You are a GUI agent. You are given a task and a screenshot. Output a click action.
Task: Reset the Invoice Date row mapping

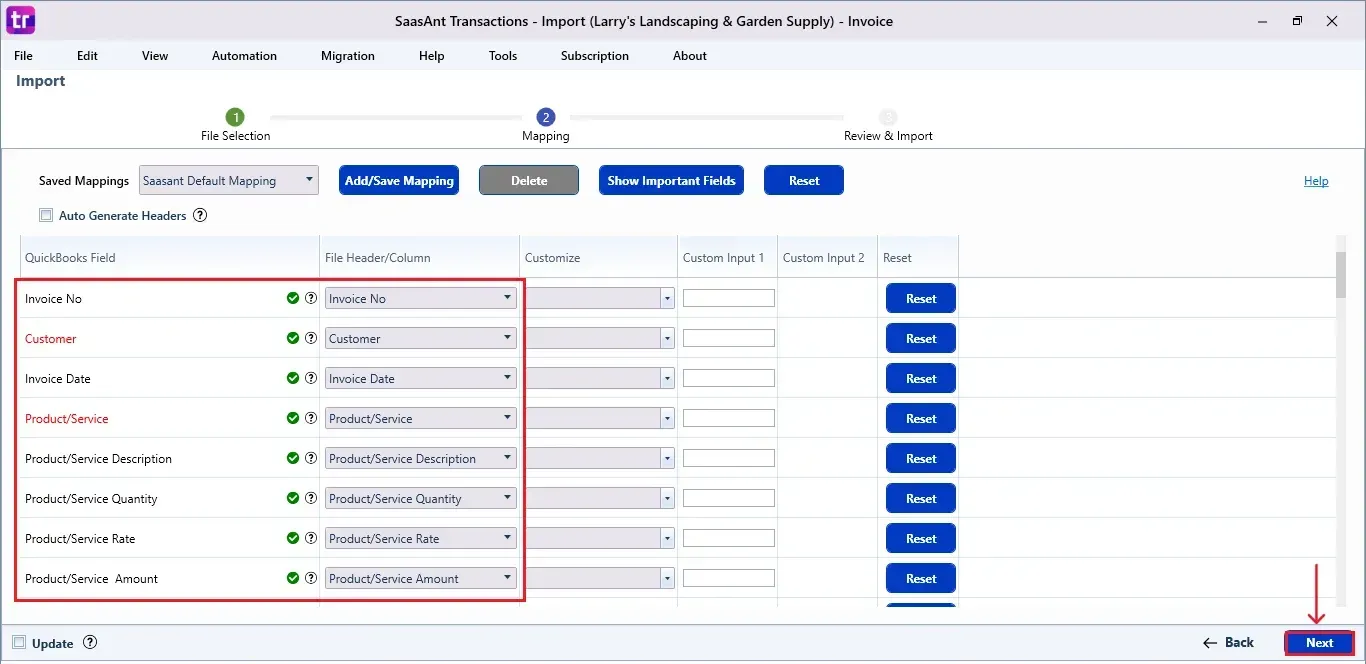coord(921,378)
